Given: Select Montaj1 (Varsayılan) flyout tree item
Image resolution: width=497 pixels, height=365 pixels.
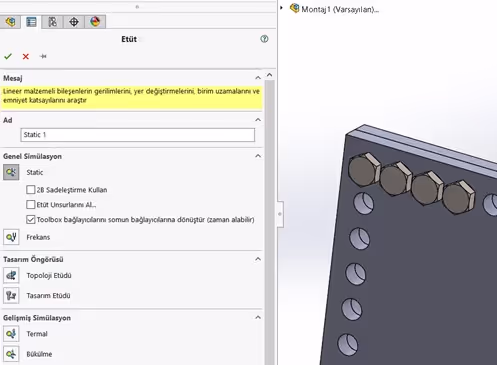Looking at the screenshot, I should pyautogui.click(x=340, y=9).
